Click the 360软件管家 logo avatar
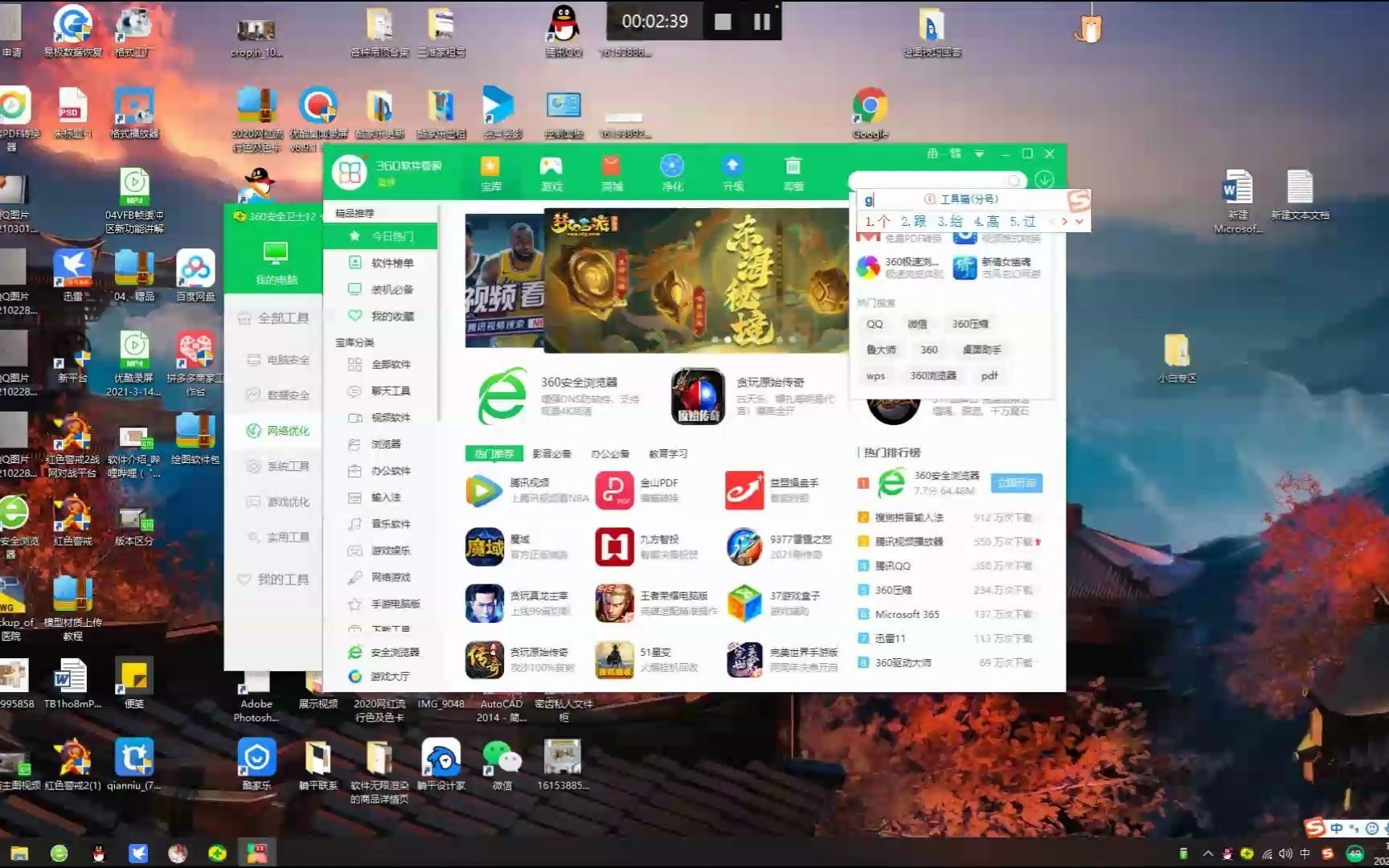 click(x=350, y=172)
